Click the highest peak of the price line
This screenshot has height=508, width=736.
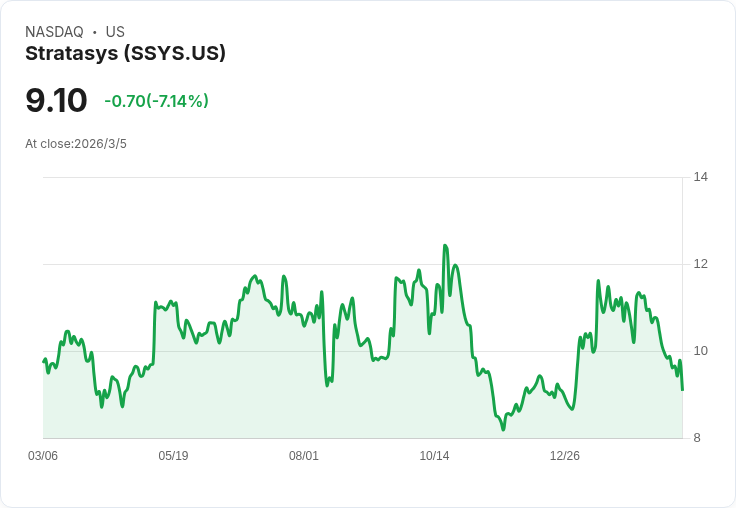point(445,245)
